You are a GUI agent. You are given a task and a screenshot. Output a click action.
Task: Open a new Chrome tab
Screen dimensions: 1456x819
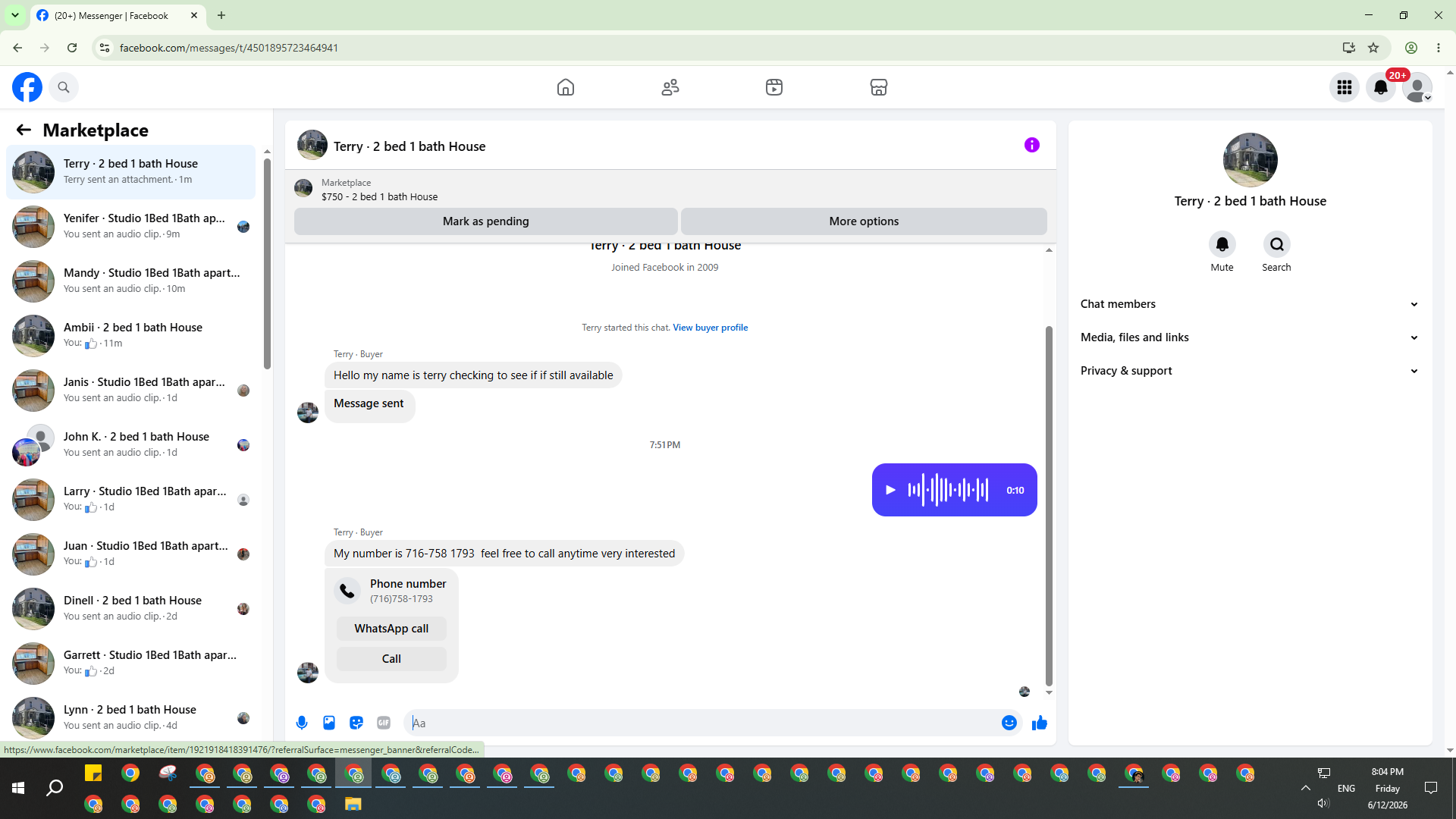(x=221, y=15)
